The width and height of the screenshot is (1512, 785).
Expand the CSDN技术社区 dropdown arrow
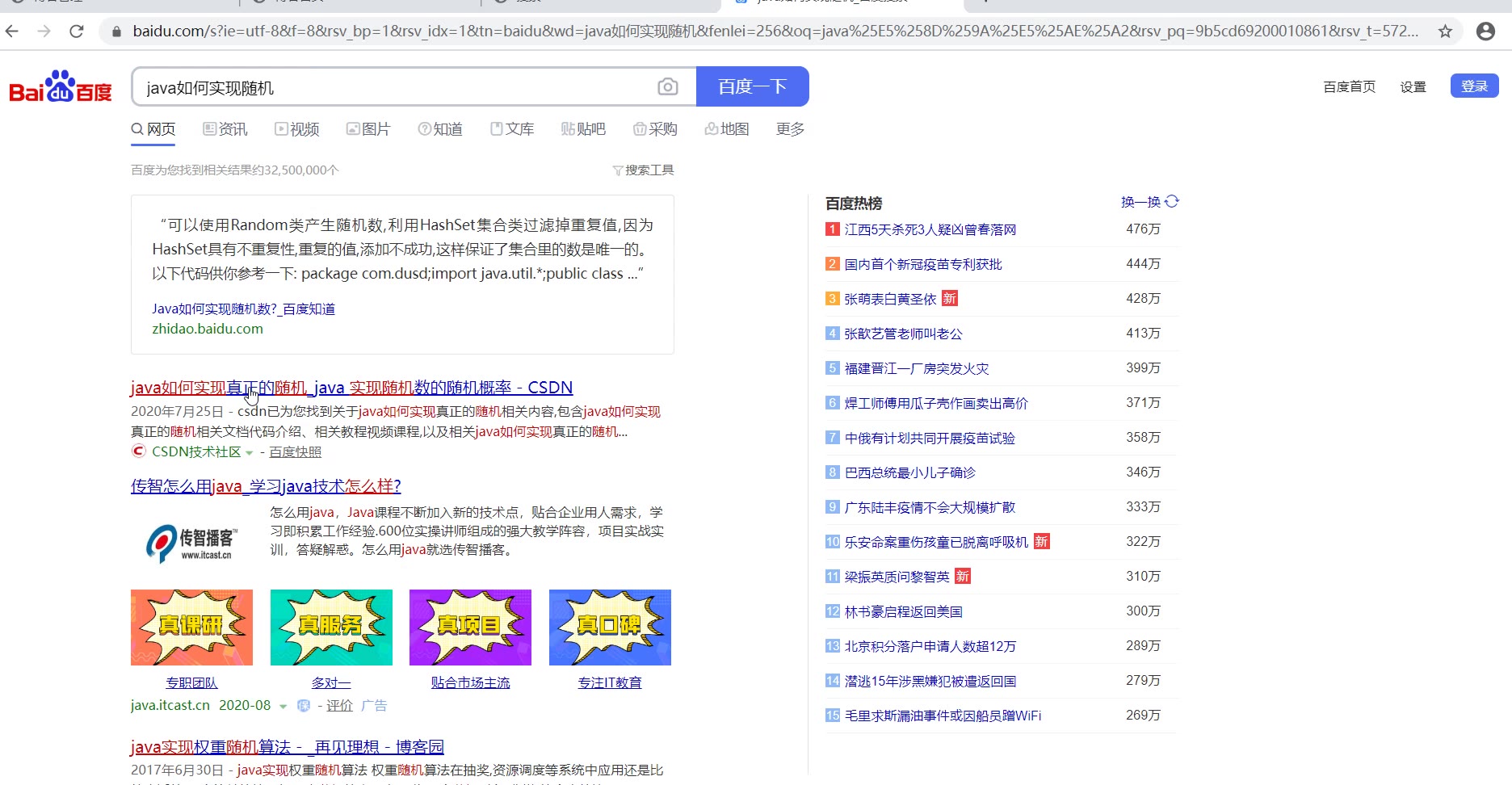250,453
